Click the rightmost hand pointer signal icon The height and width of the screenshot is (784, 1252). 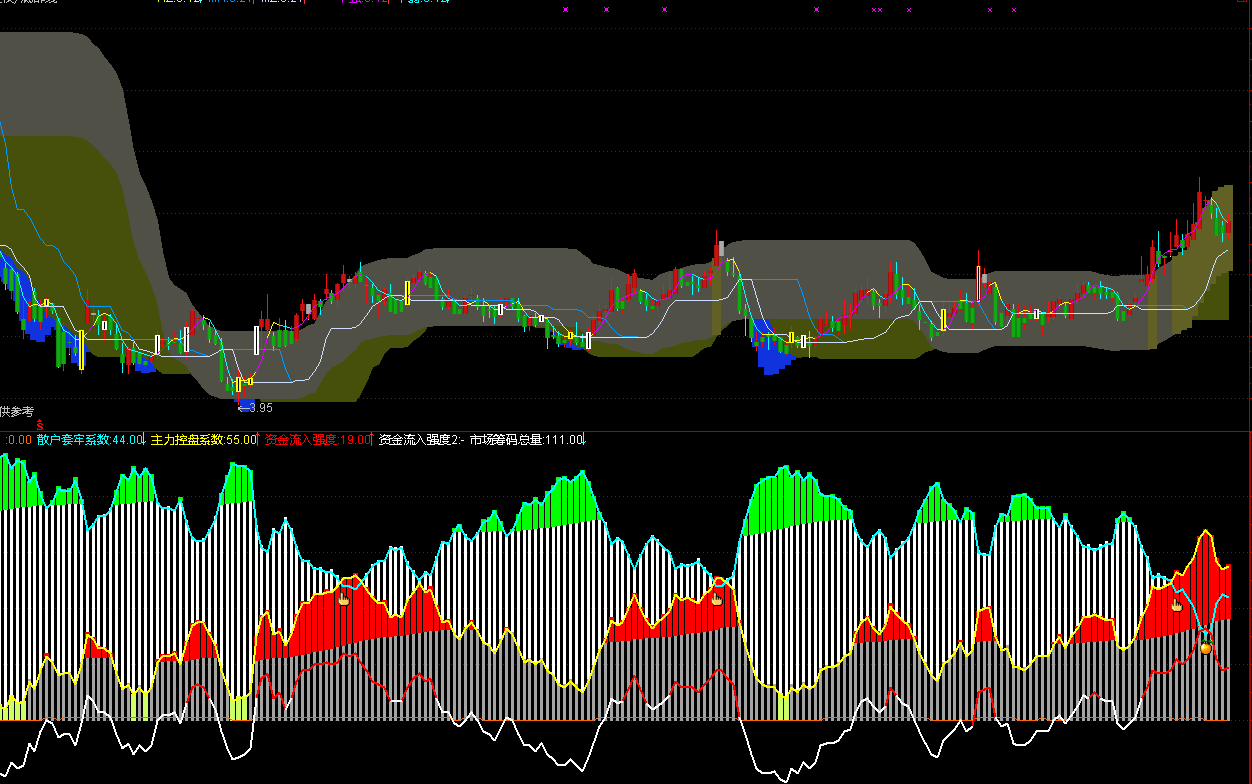point(1177,605)
